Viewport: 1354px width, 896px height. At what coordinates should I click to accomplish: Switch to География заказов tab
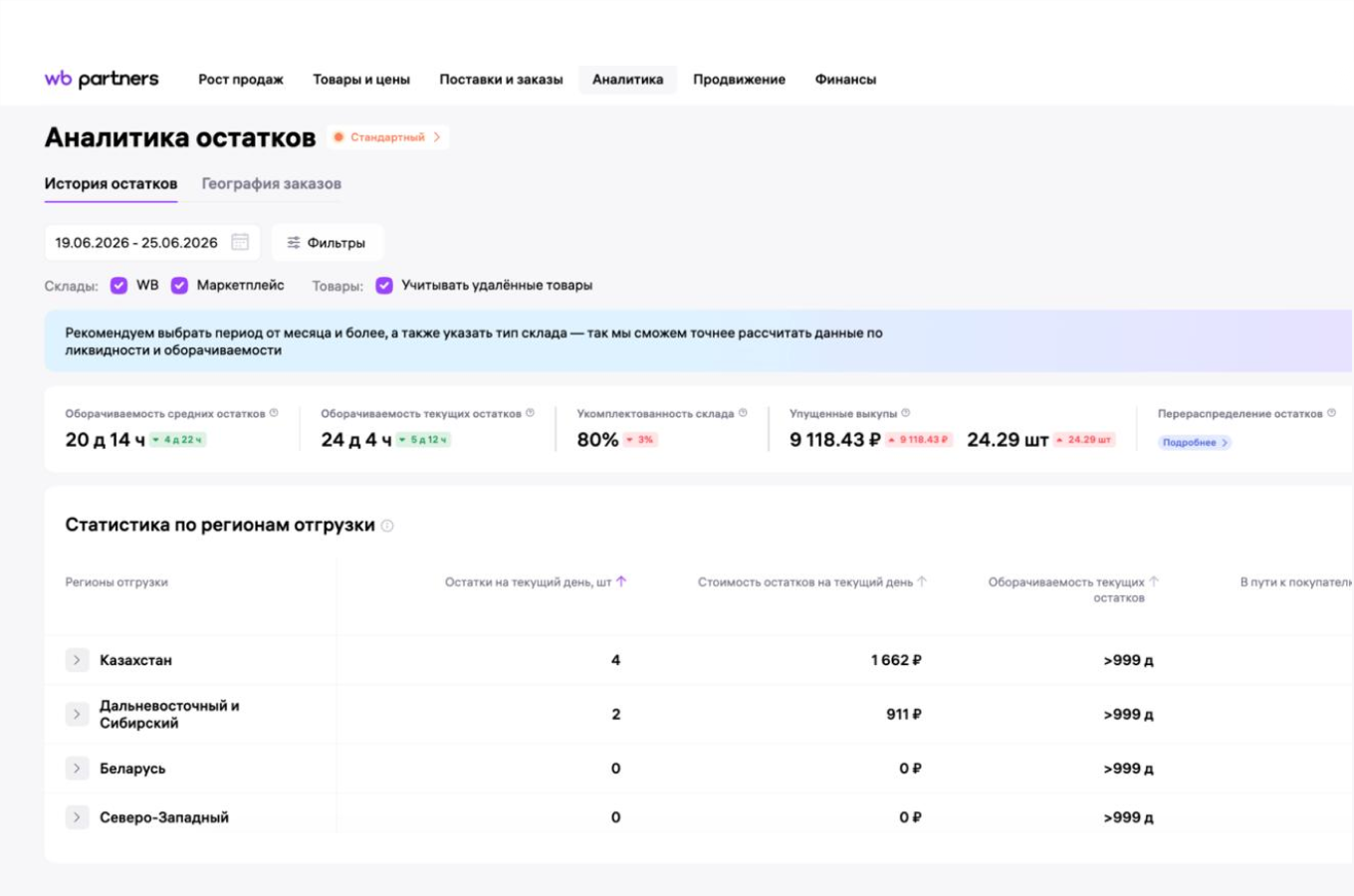[x=271, y=184]
